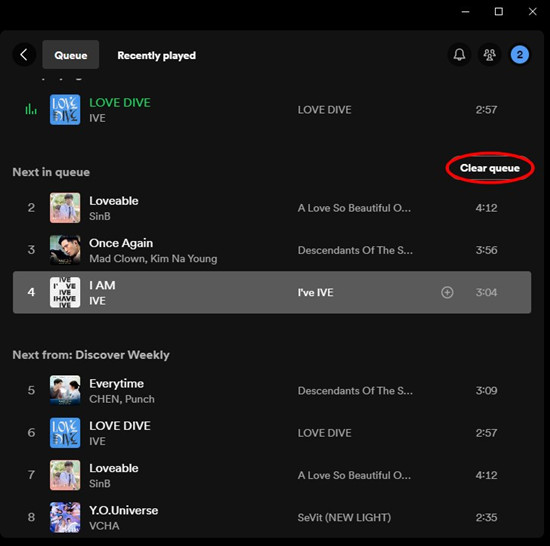The image size is (550, 546).
Task: Click the green now-playing equalizer icon
Action: tap(31, 109)
